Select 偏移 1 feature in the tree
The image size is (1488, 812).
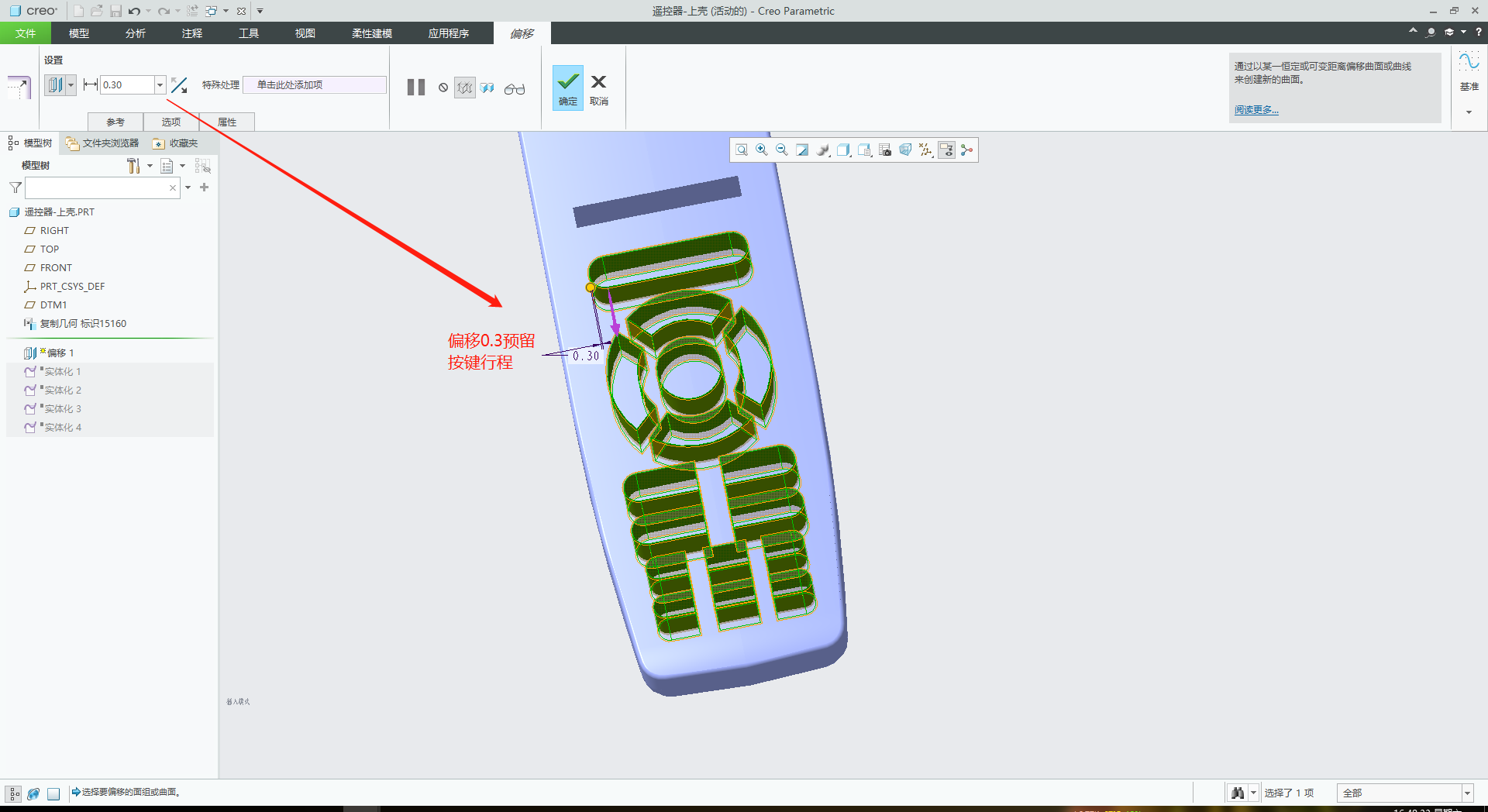(x=59, y=353)
